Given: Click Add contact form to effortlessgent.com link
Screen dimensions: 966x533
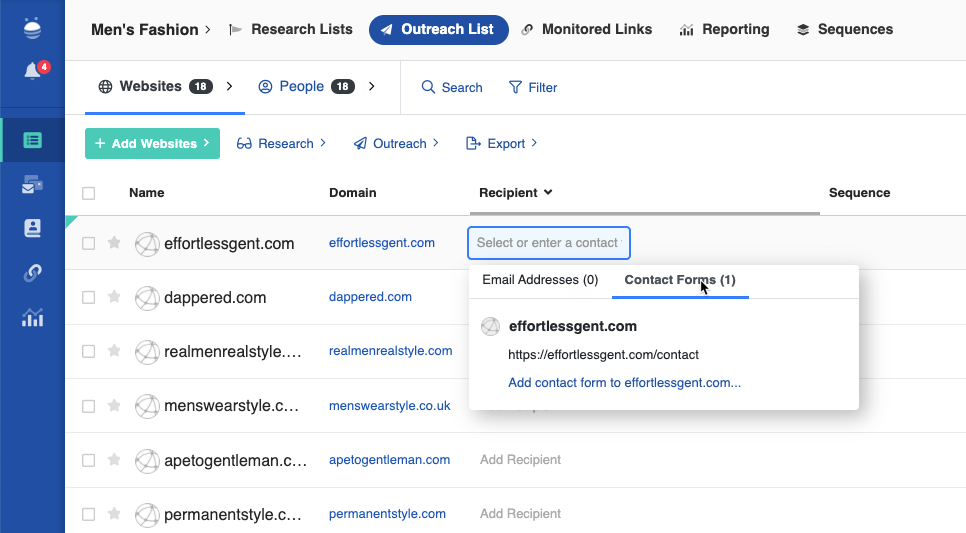Looking at the screenshot, I should (624, 383).
